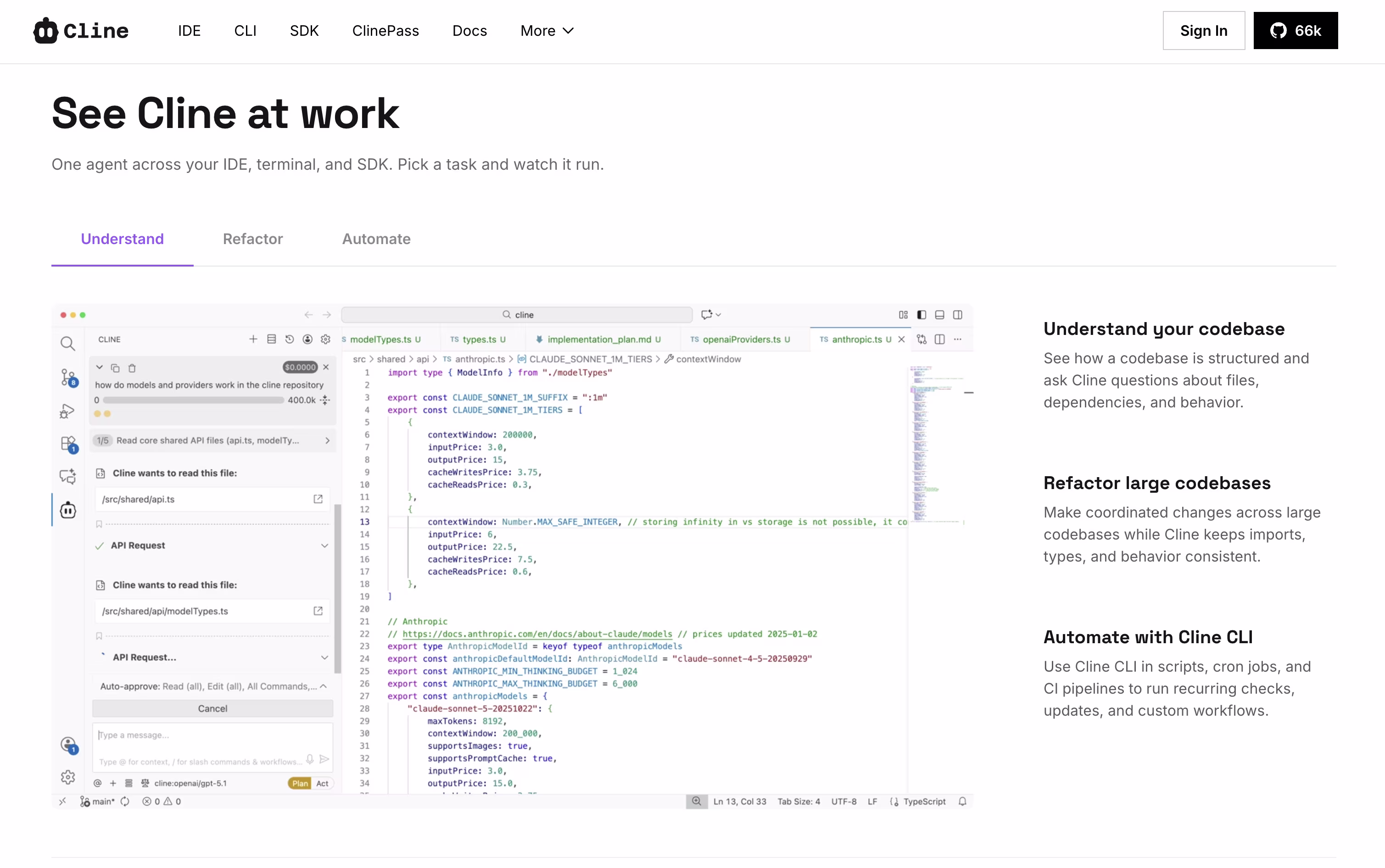1385x868 pixels.
Task: Open the Run and Debug sidebar icon
Action: [67, 411]
